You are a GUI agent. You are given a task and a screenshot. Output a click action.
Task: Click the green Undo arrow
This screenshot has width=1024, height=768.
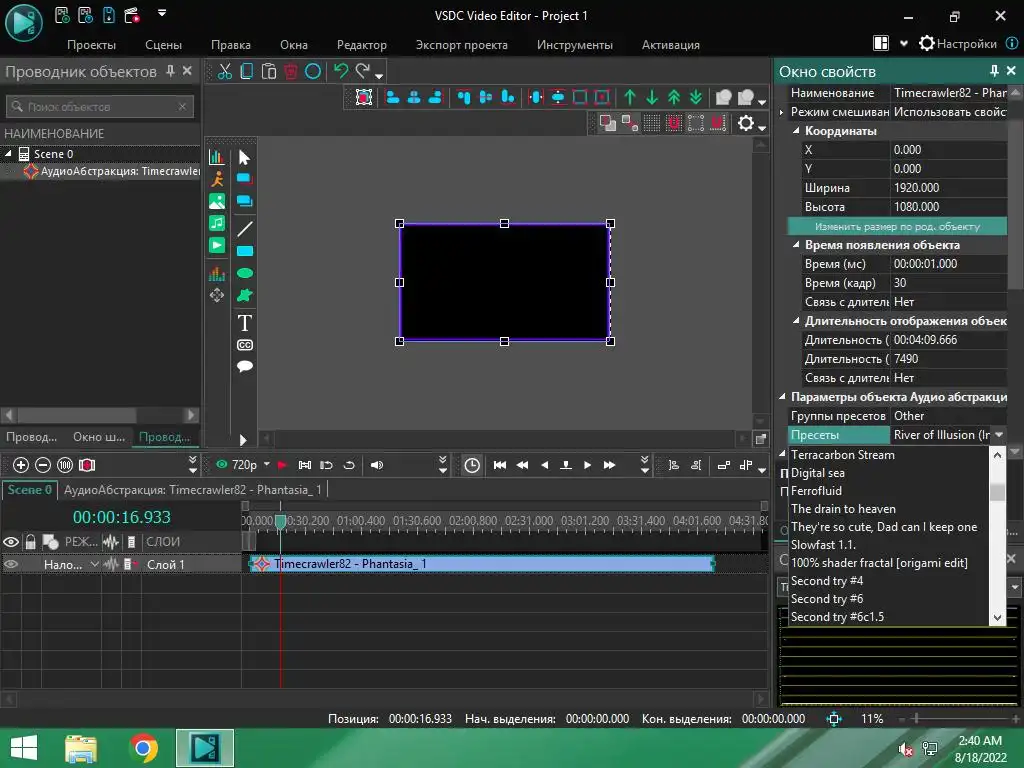pos(340,71)
